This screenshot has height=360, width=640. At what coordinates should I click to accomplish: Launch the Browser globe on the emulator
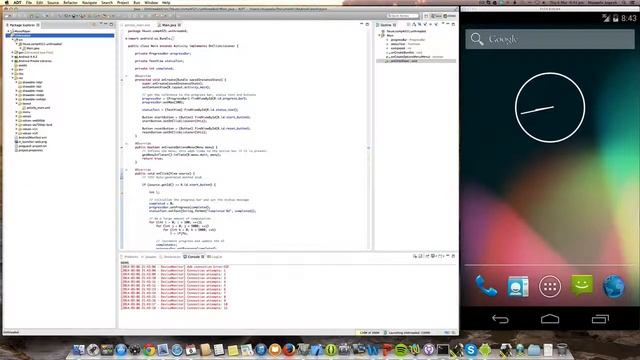(613, 286)
